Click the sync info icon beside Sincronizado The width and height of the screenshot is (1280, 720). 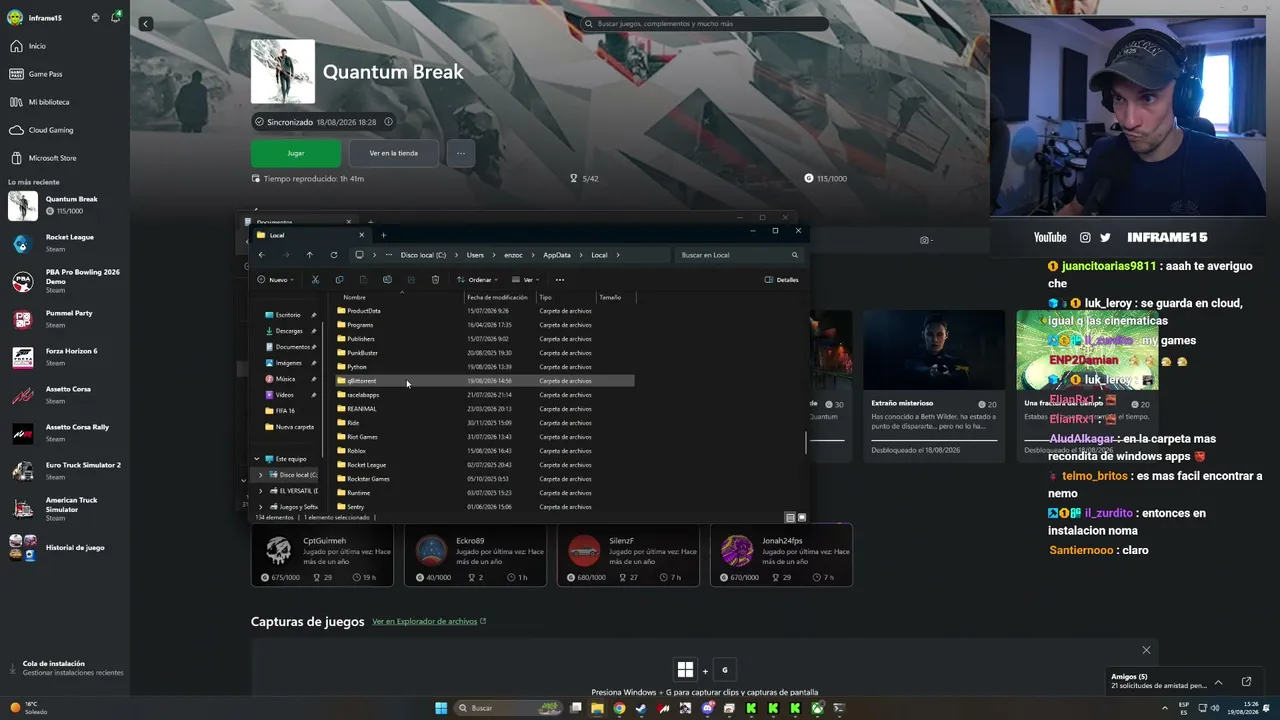tap(388, 122)
